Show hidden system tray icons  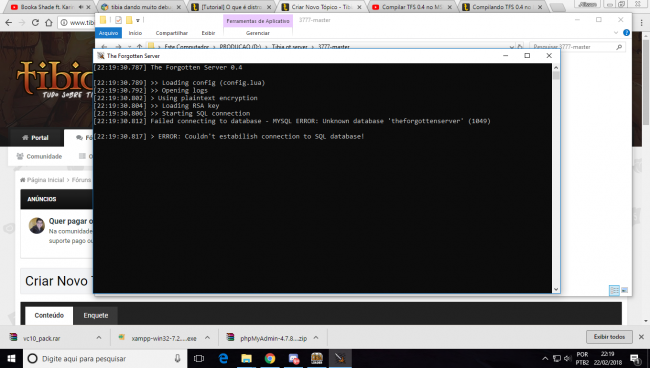545,358
